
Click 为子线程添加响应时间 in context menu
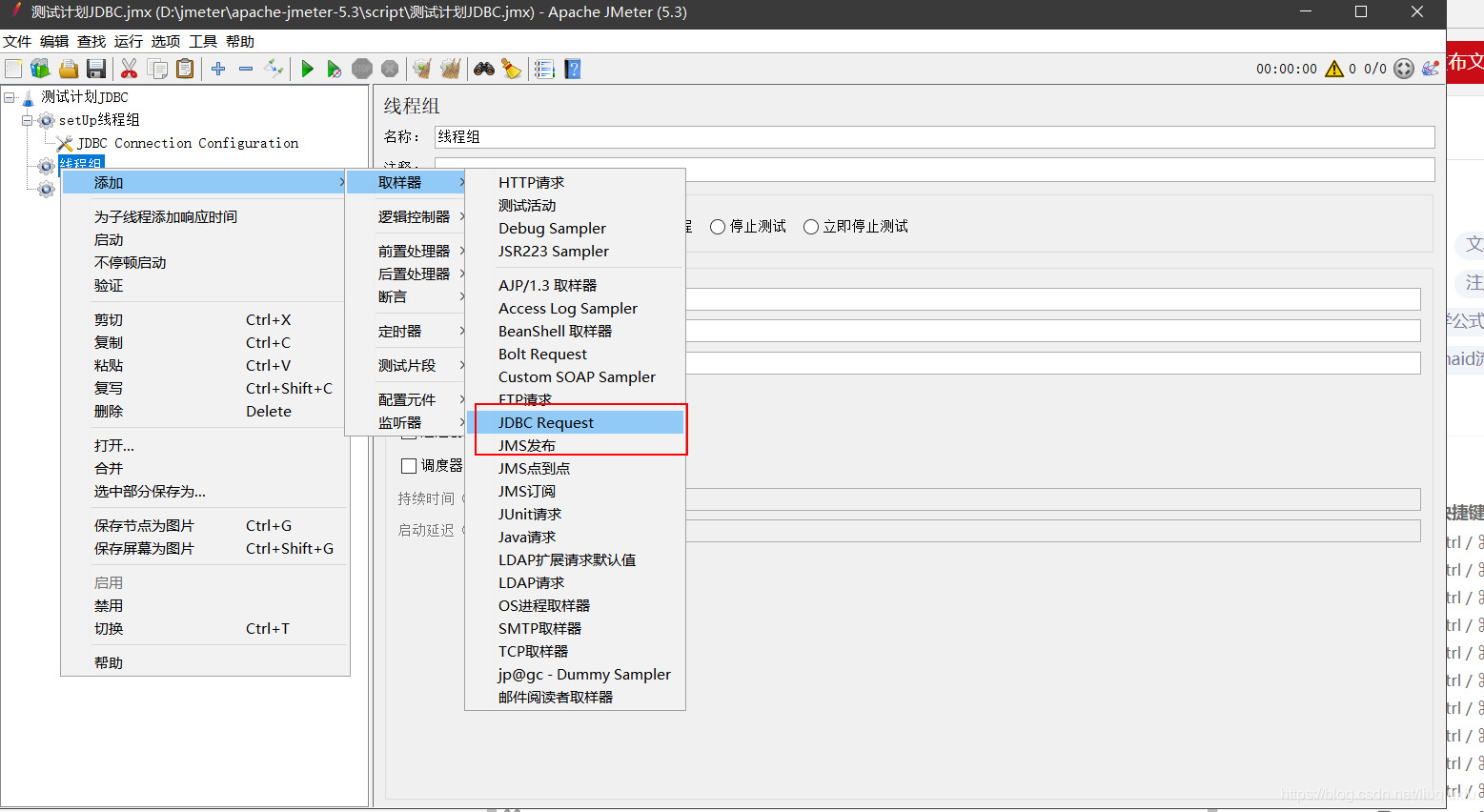coord(205,216)
